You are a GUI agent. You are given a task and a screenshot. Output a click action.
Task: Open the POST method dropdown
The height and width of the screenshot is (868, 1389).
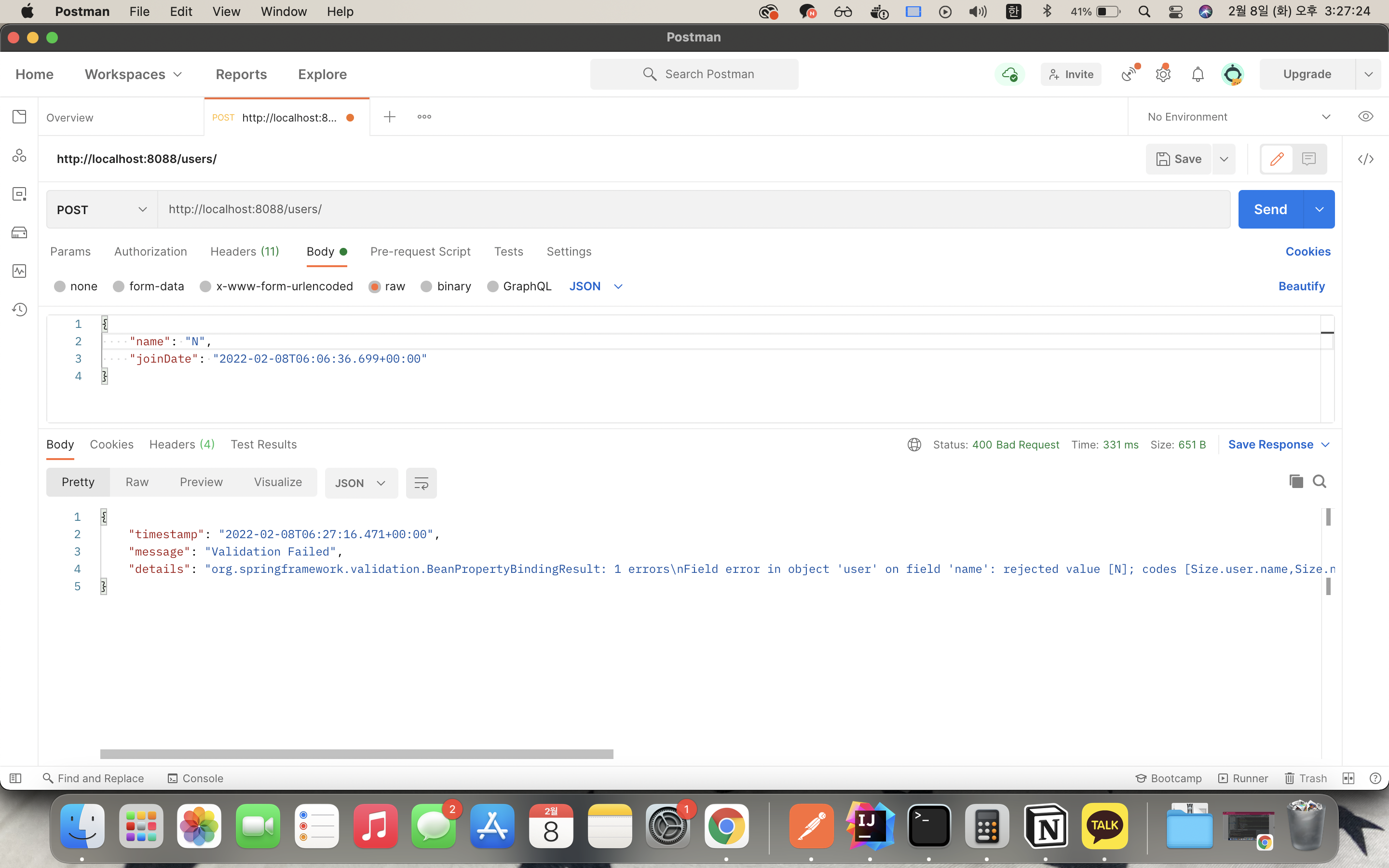tap(102, 210)
